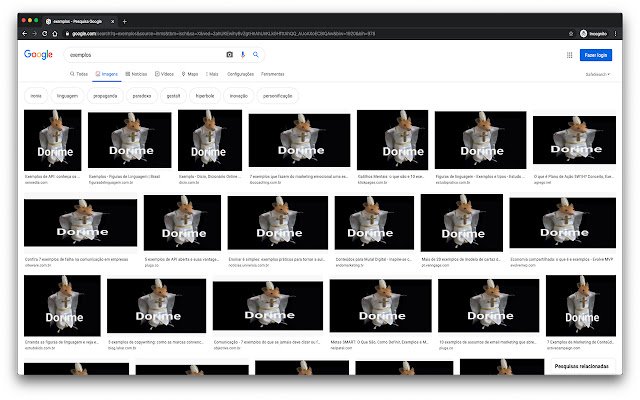Open a new browser tab
The width and height of the screenshot is (640, 400).
[124, 21]
